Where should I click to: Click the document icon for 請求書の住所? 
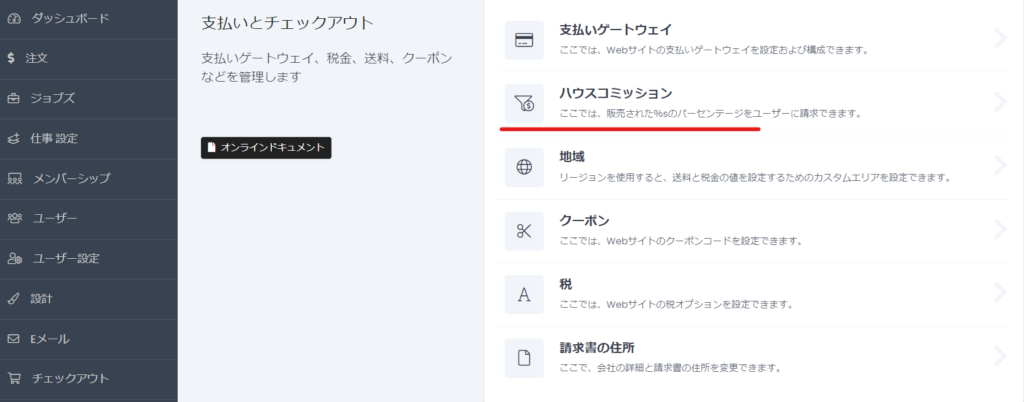click(524, 357)
